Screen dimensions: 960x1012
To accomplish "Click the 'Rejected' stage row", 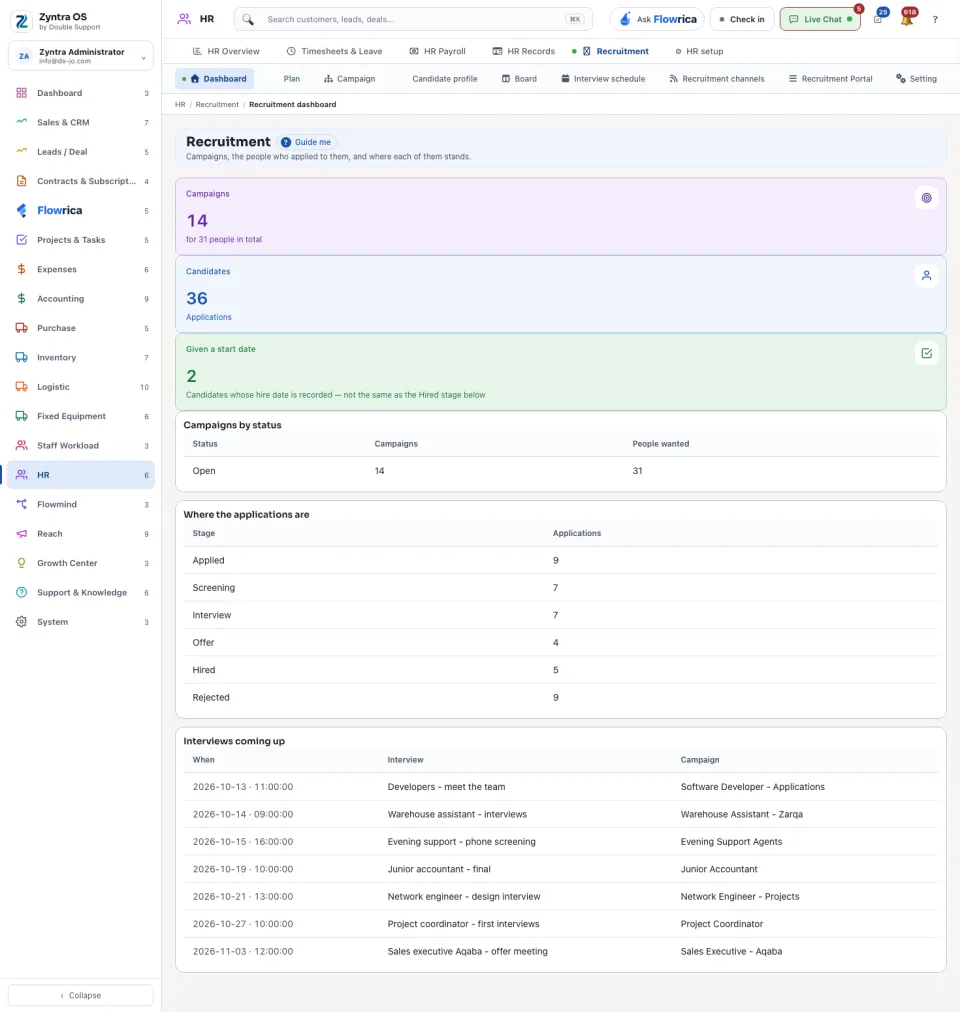I will (561, 698).
